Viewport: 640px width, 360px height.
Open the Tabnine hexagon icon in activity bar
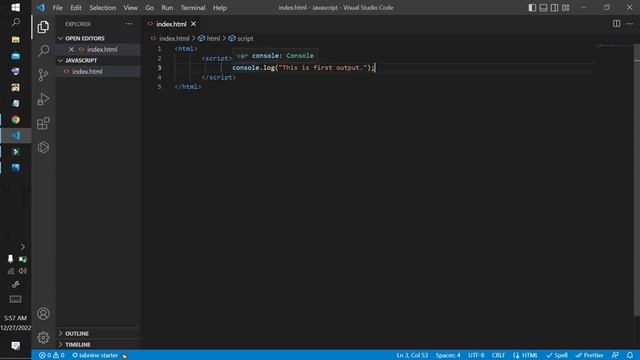click(43, 147)
